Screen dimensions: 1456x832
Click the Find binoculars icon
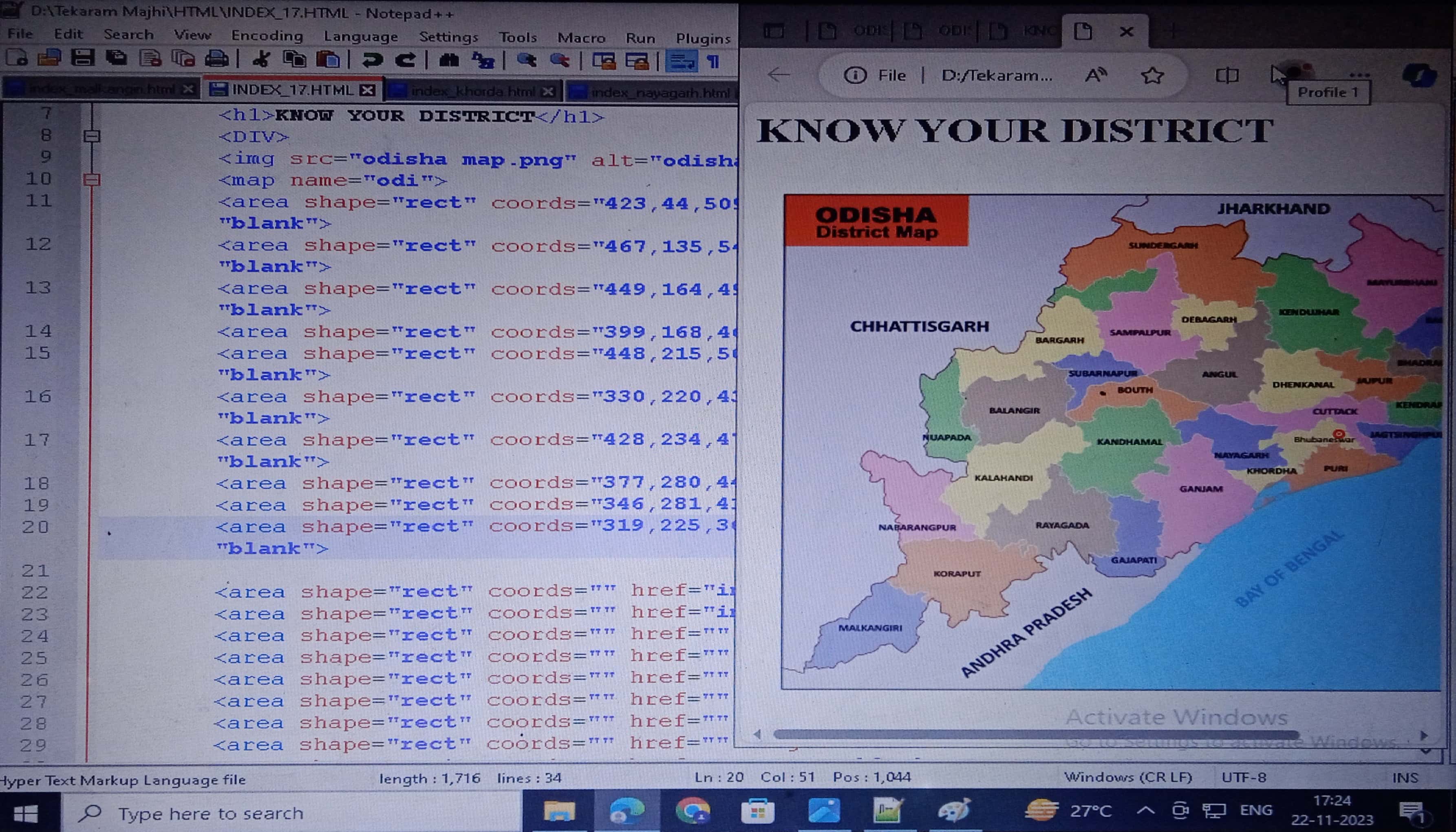[x=449, y=60]
